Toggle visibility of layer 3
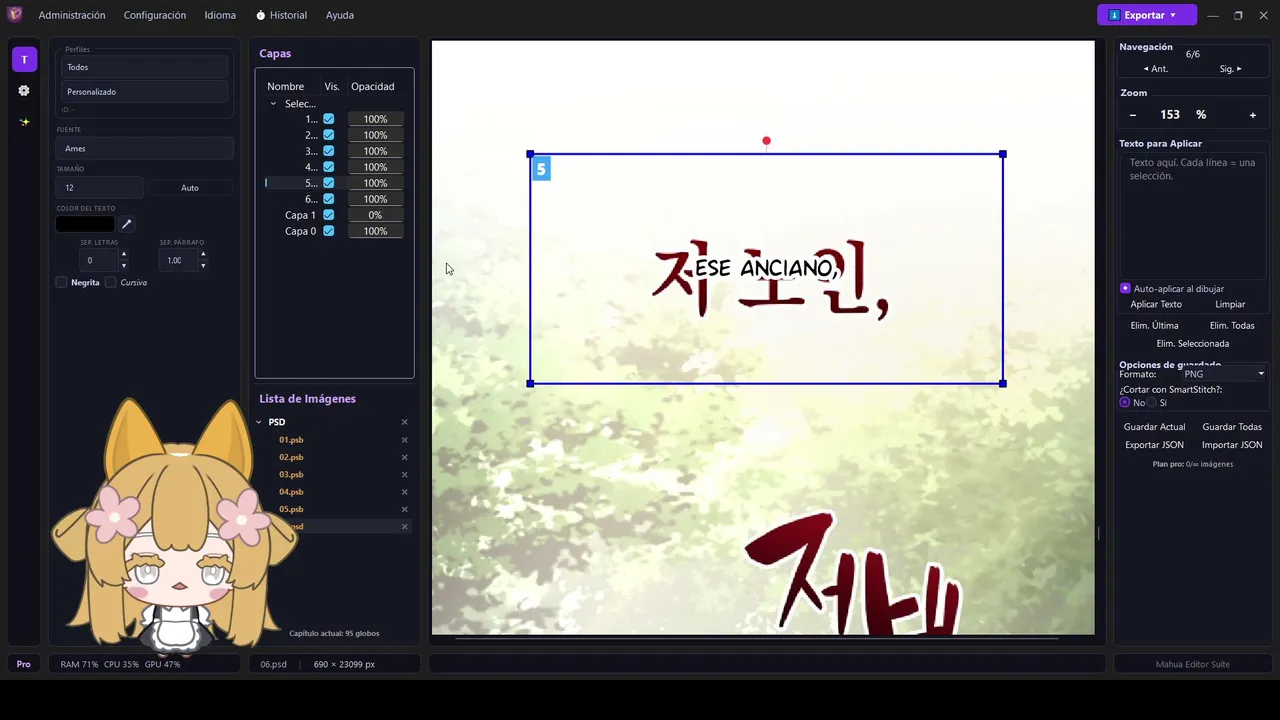 [328, 151]
